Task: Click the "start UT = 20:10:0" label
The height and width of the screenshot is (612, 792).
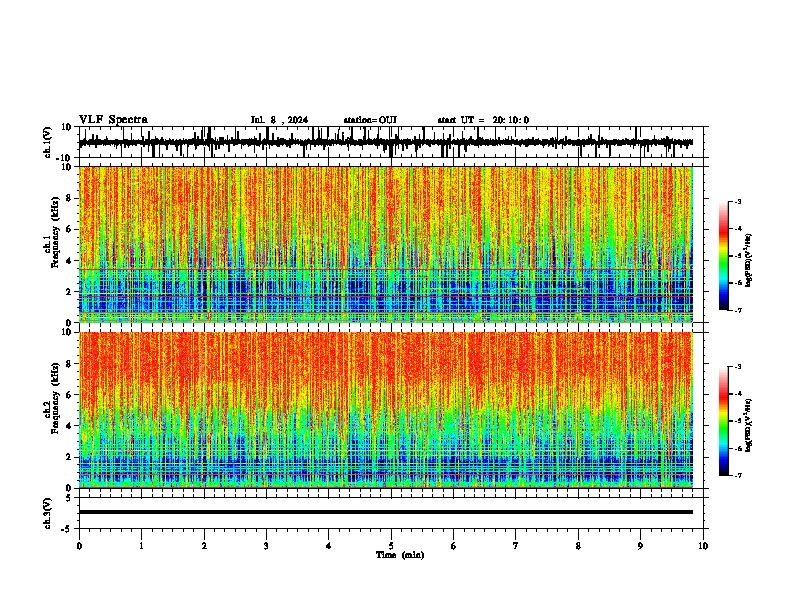Action: [x=483, y=120]
